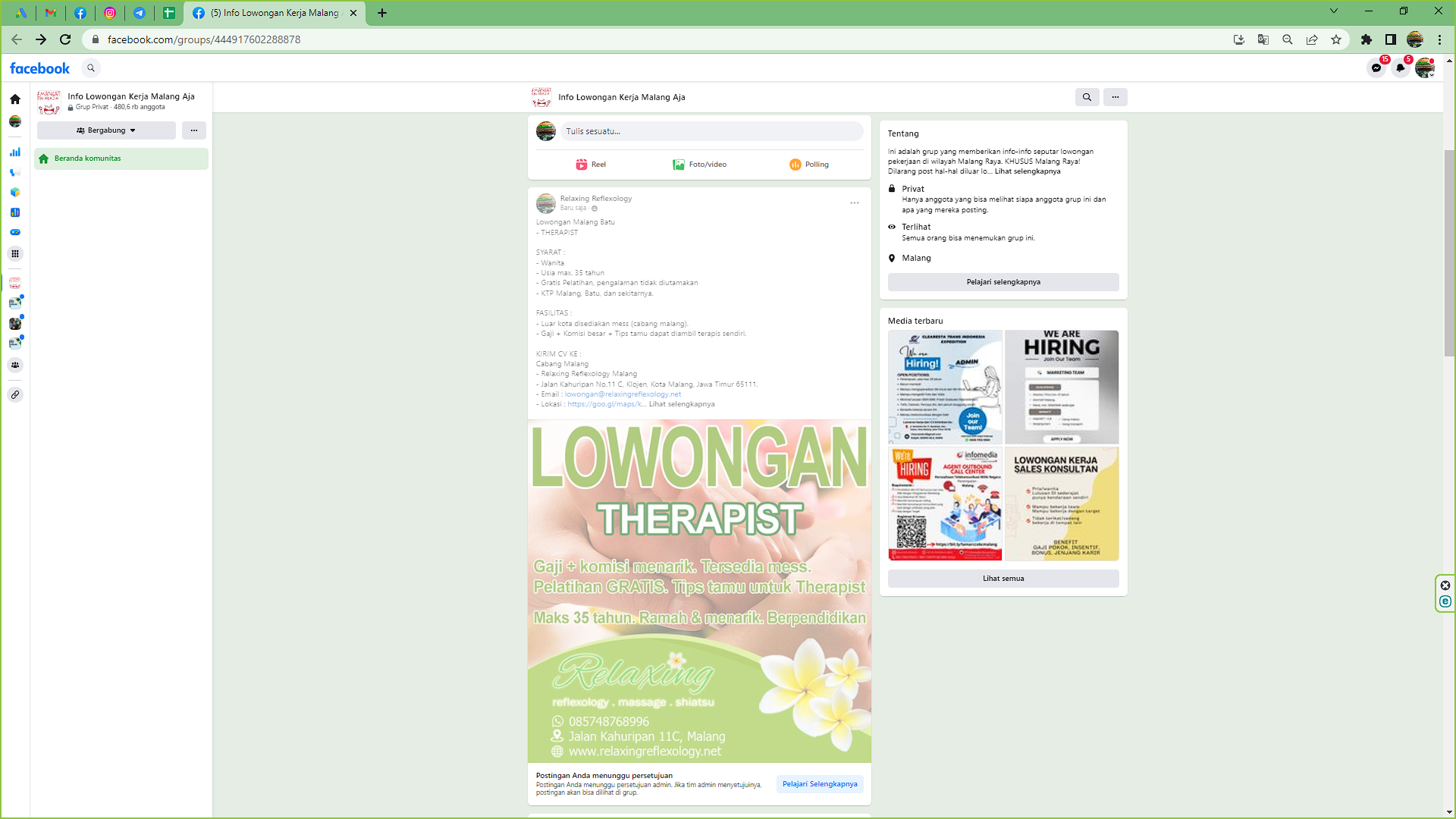Click the Reel post option
The image size is (1456, 819).
(591, 165)
